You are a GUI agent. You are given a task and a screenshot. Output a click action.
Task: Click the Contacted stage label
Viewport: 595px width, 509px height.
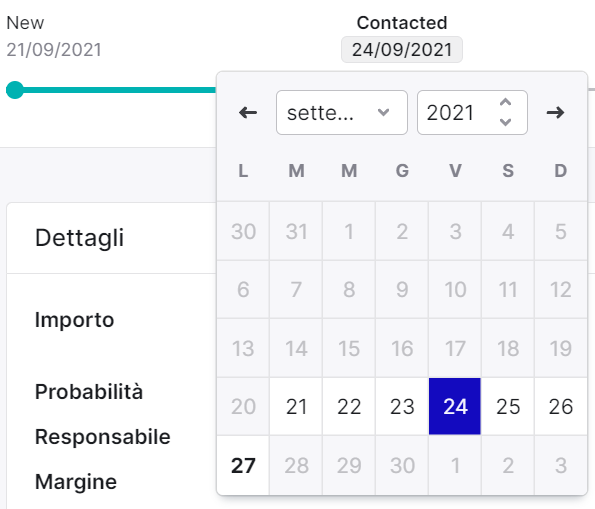402,23
